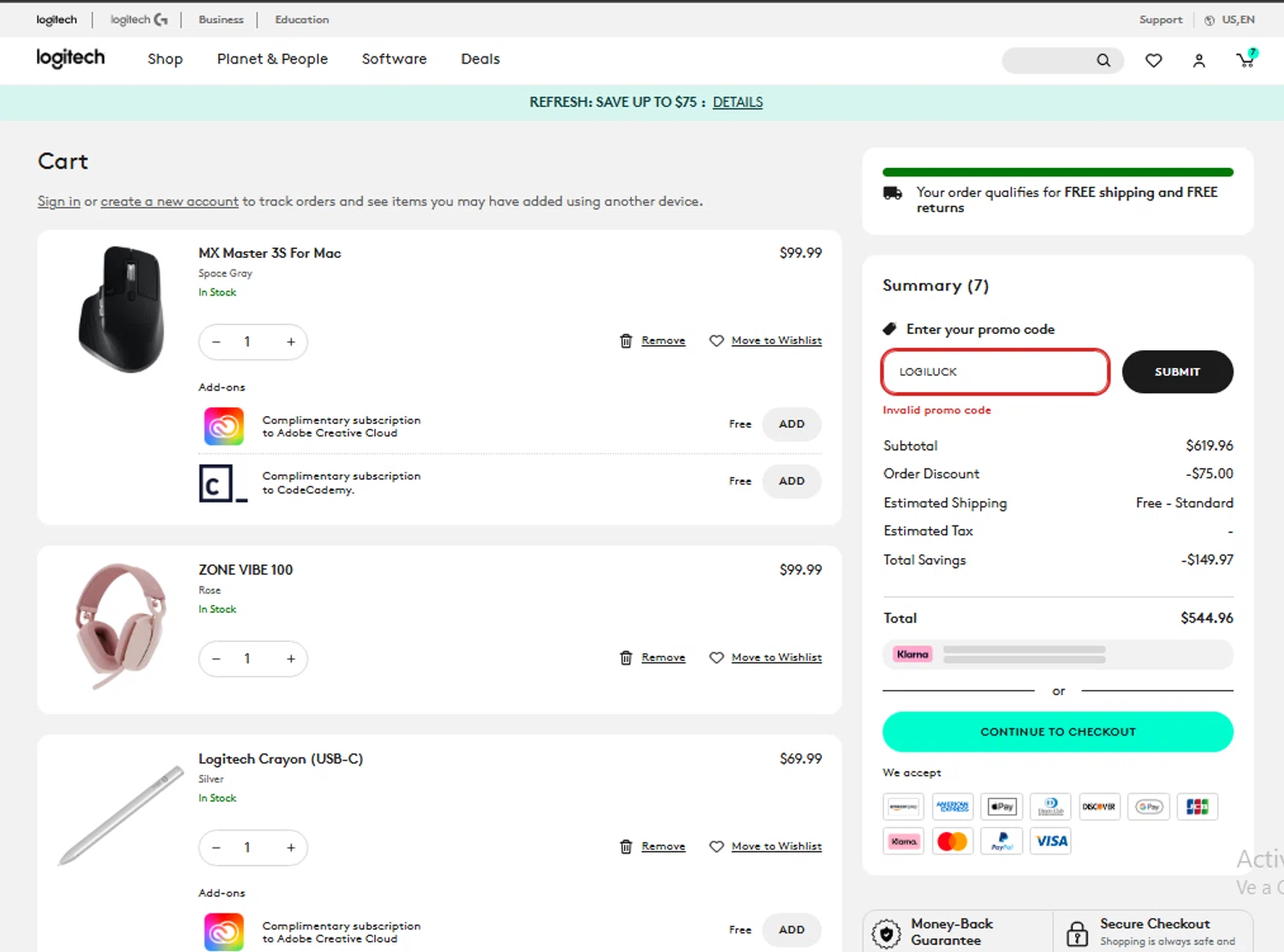Click the PayPal payment icon

tap(1002, 841)
